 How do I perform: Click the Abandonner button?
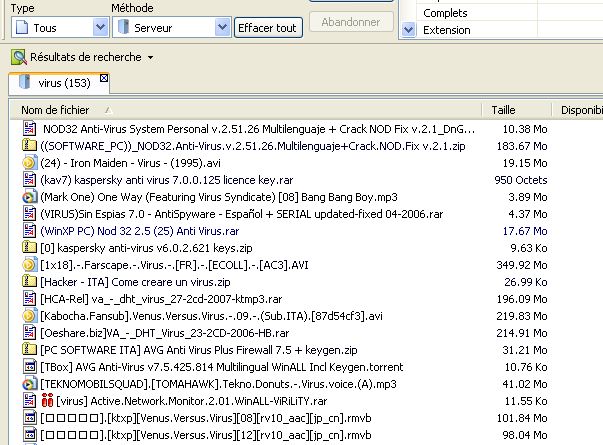(x=351, y=22)
